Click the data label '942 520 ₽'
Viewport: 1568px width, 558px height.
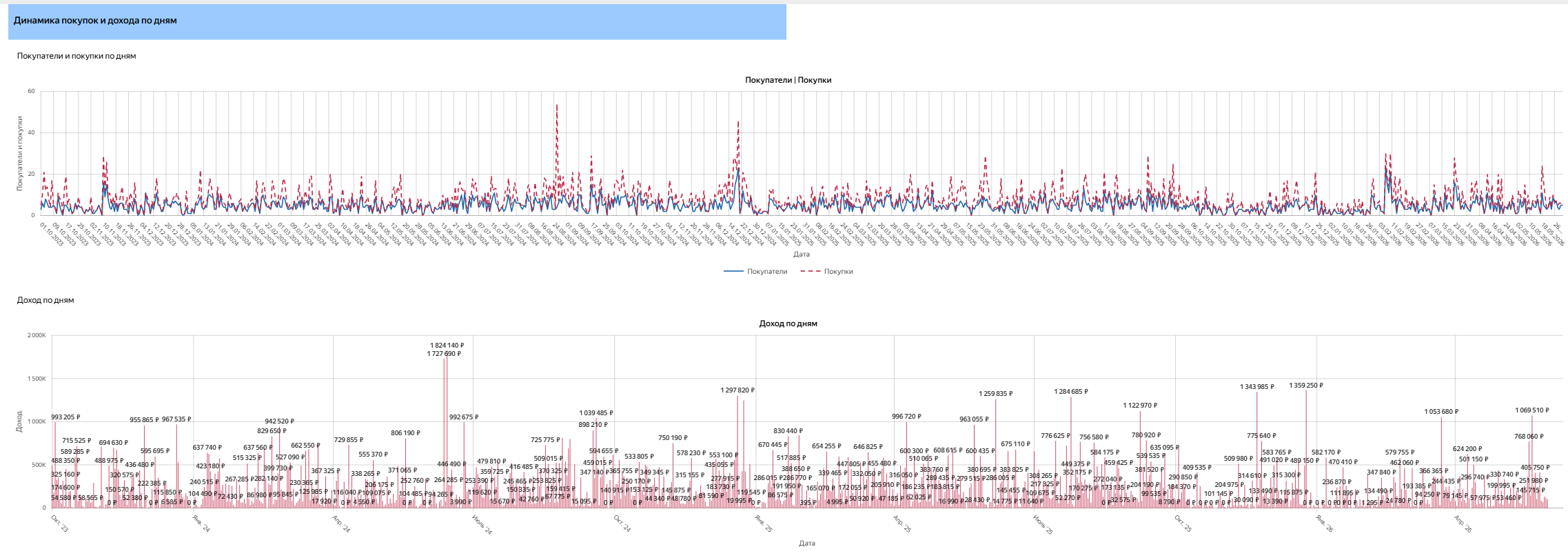click(279, 421)
